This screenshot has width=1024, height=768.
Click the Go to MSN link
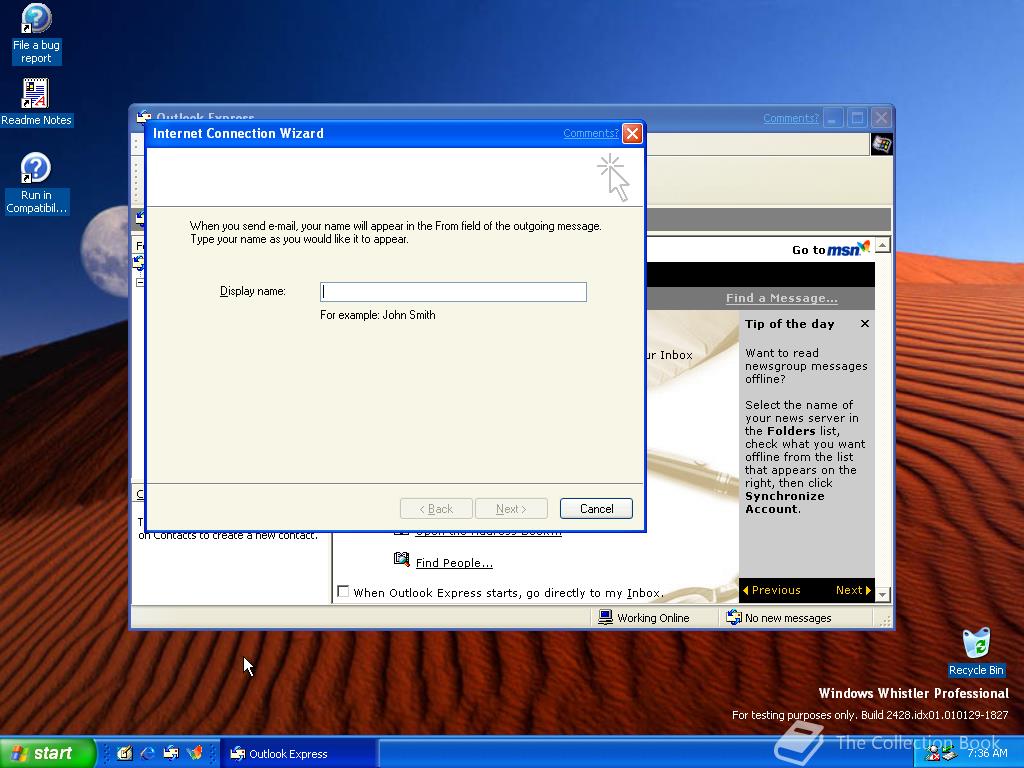click(831, 249)
